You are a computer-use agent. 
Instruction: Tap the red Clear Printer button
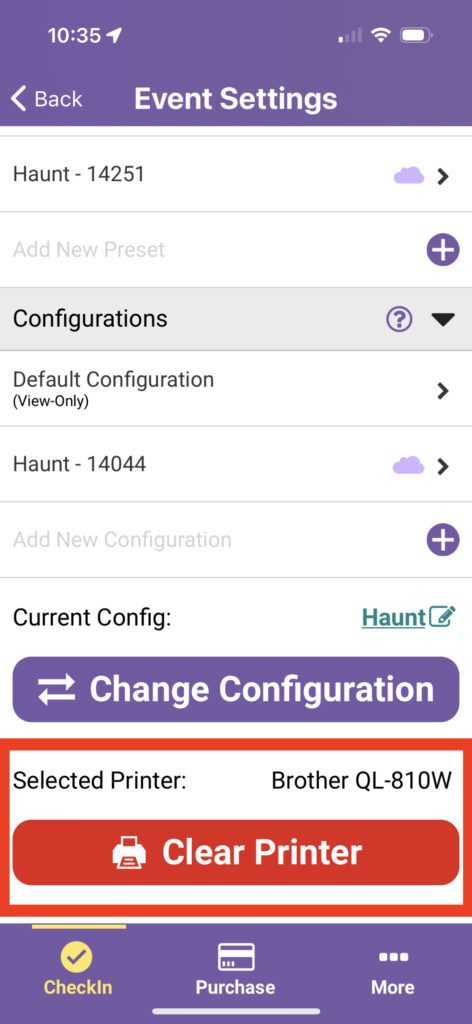(x=236, y=853)
